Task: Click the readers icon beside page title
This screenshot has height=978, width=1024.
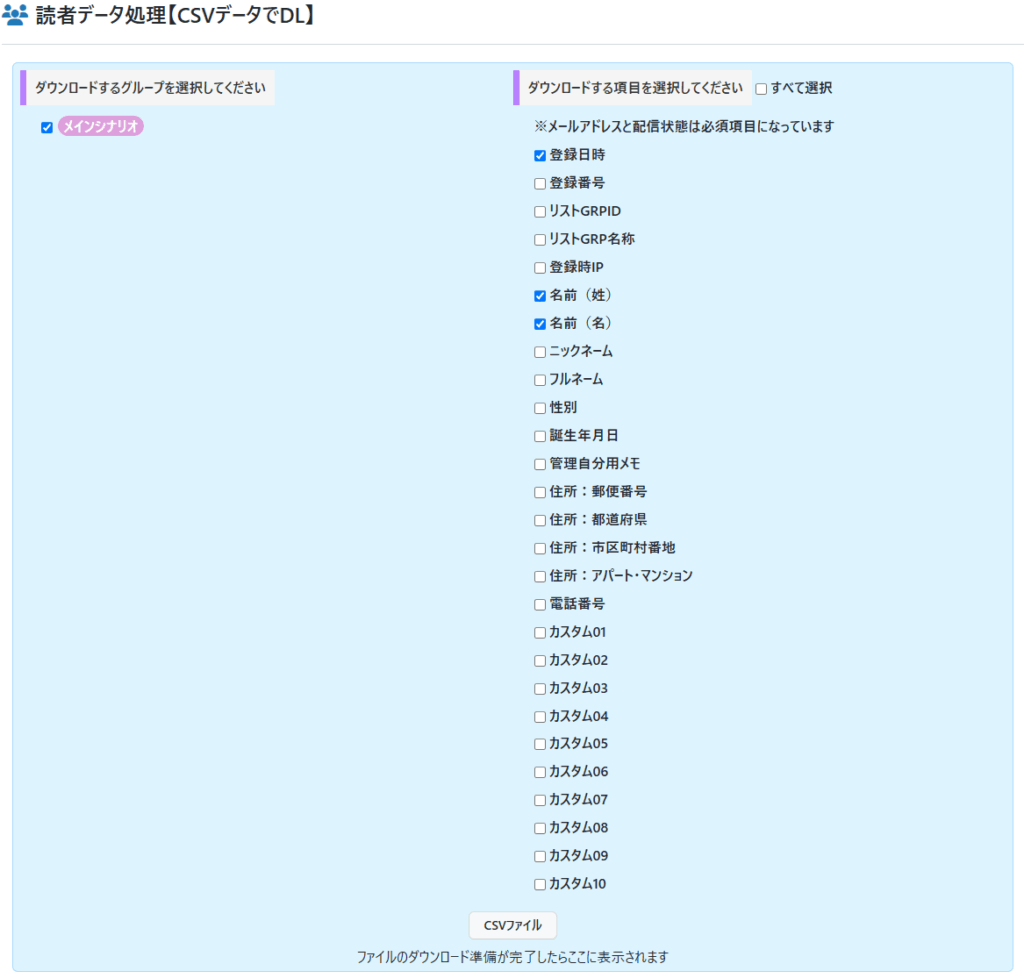Action: pyautogui.click(x=15, y=16)
